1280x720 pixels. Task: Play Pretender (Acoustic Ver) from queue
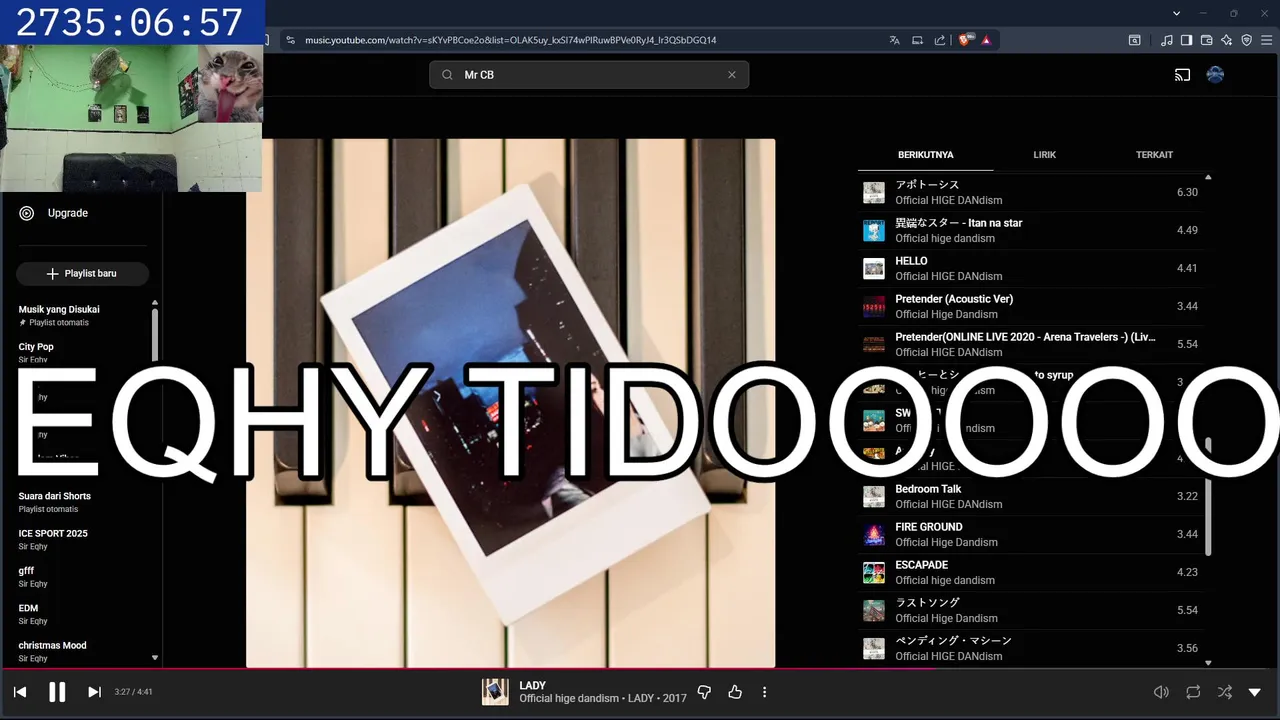[1032, 306]
